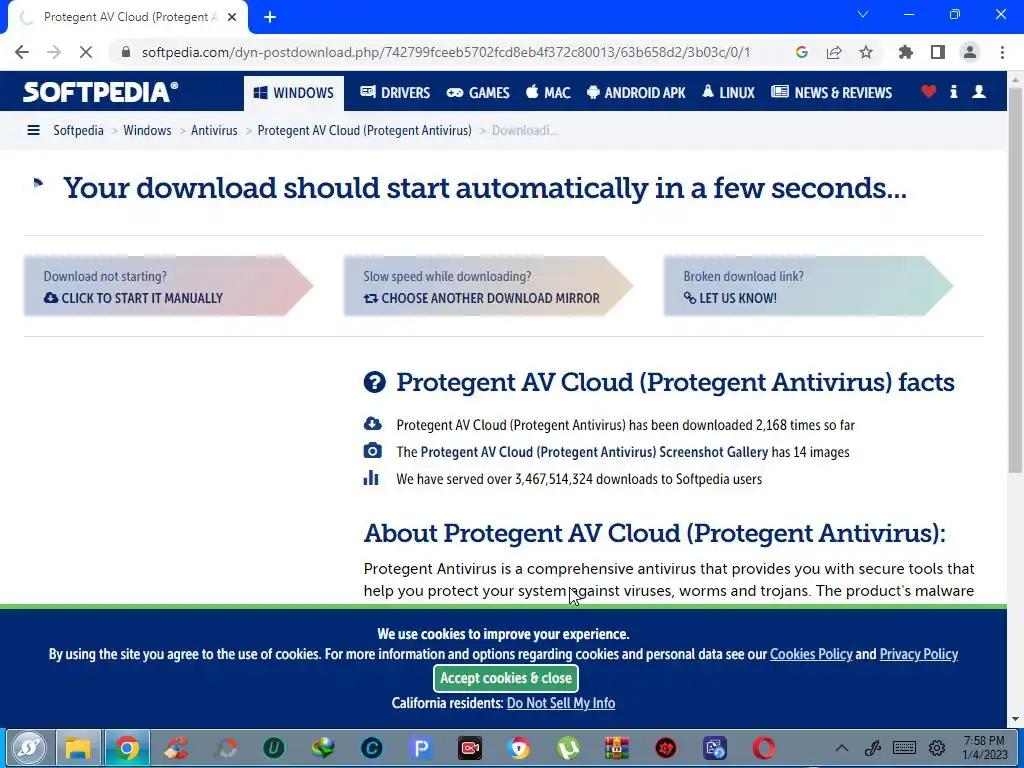Viewport: 1024px width, 768px height.
Task: Click the red heart icon
Action: click(929, 92)
